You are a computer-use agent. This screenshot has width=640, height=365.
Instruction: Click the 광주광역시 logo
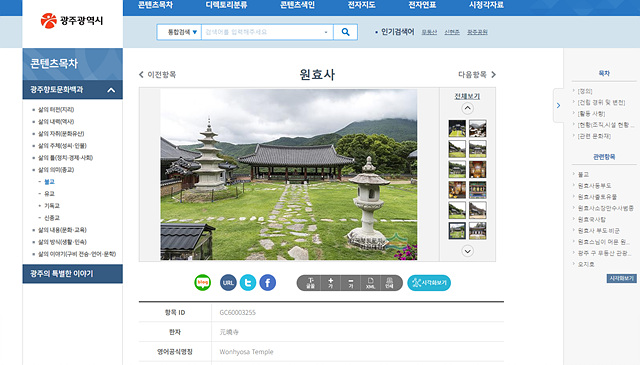[72, 20]
